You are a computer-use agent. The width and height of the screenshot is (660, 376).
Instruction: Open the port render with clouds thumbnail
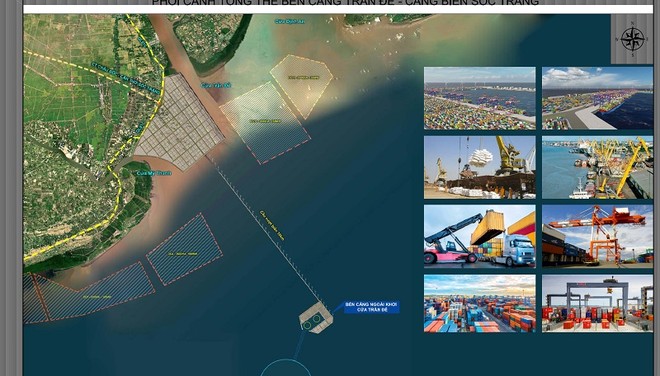coord(597,98)
